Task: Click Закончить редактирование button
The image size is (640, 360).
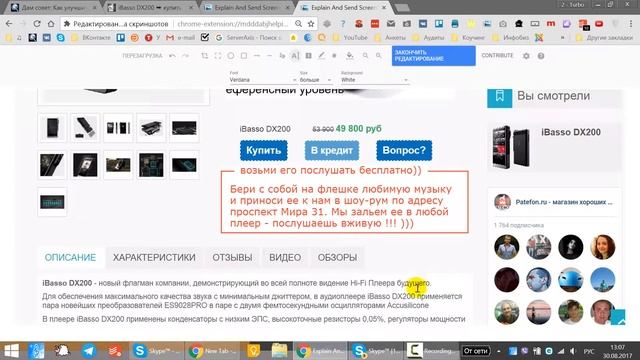Action: 433,56
